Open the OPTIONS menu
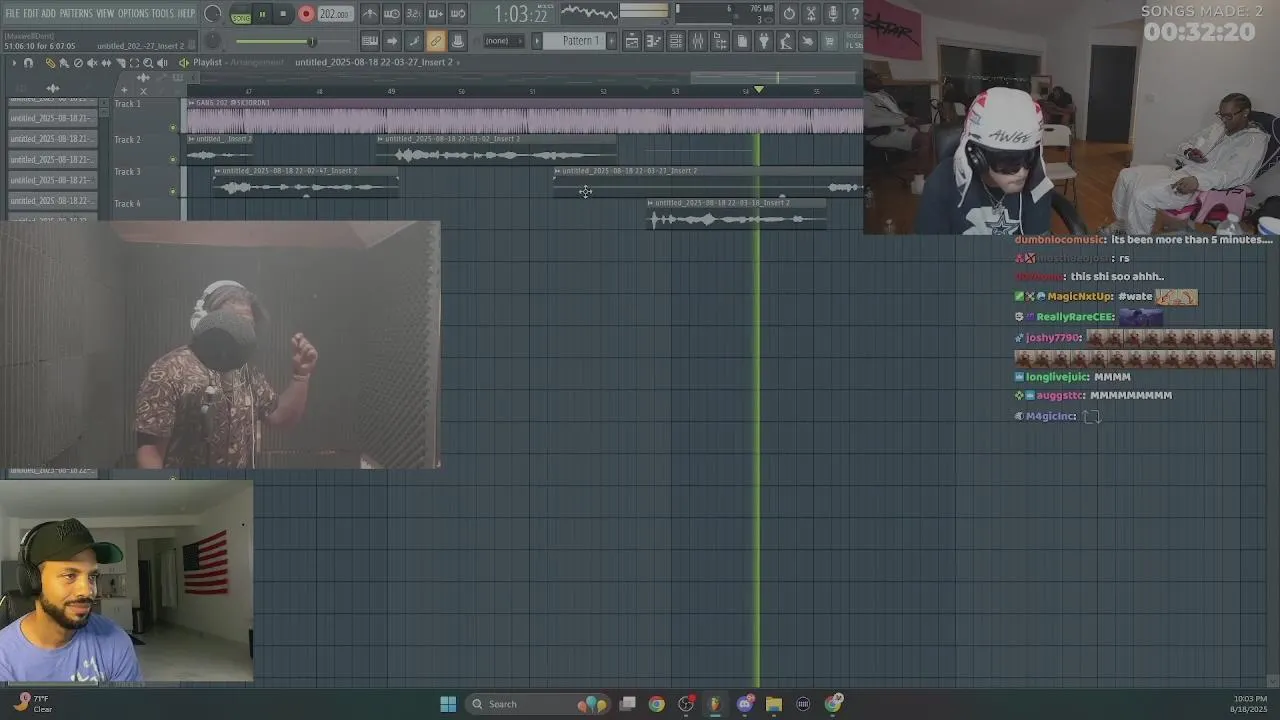Screen dimensions: 1280x720 click(133, 14)
